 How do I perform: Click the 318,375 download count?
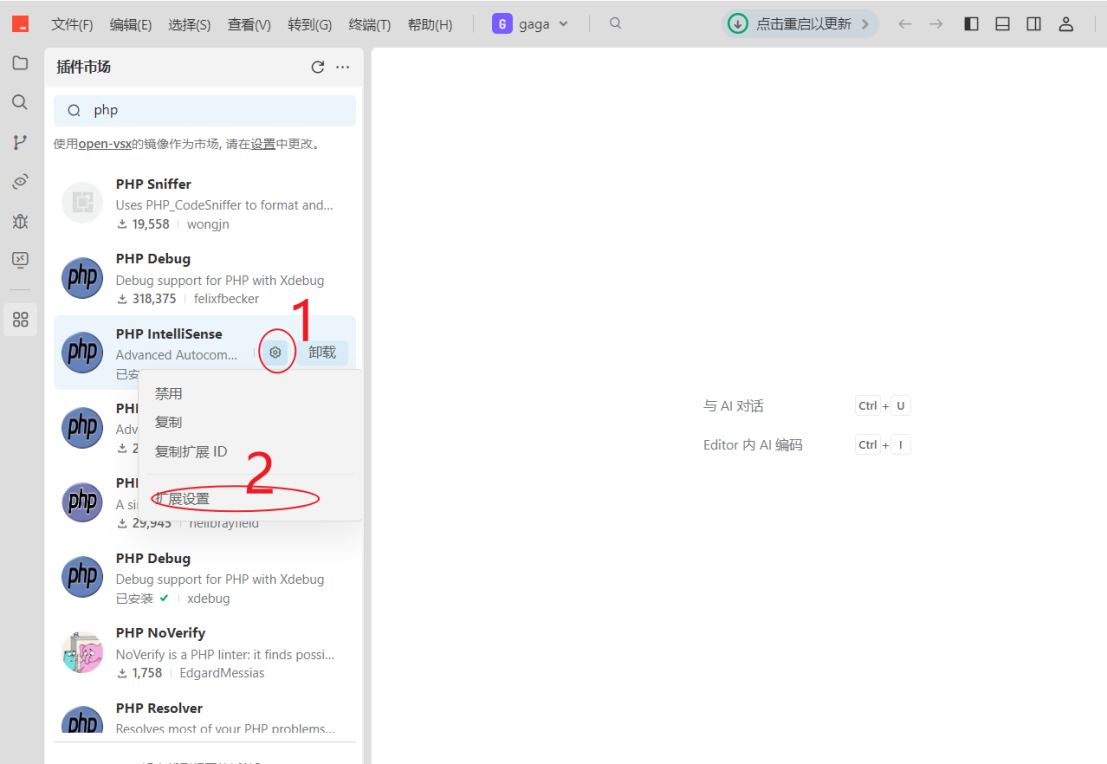coord(154,299)
